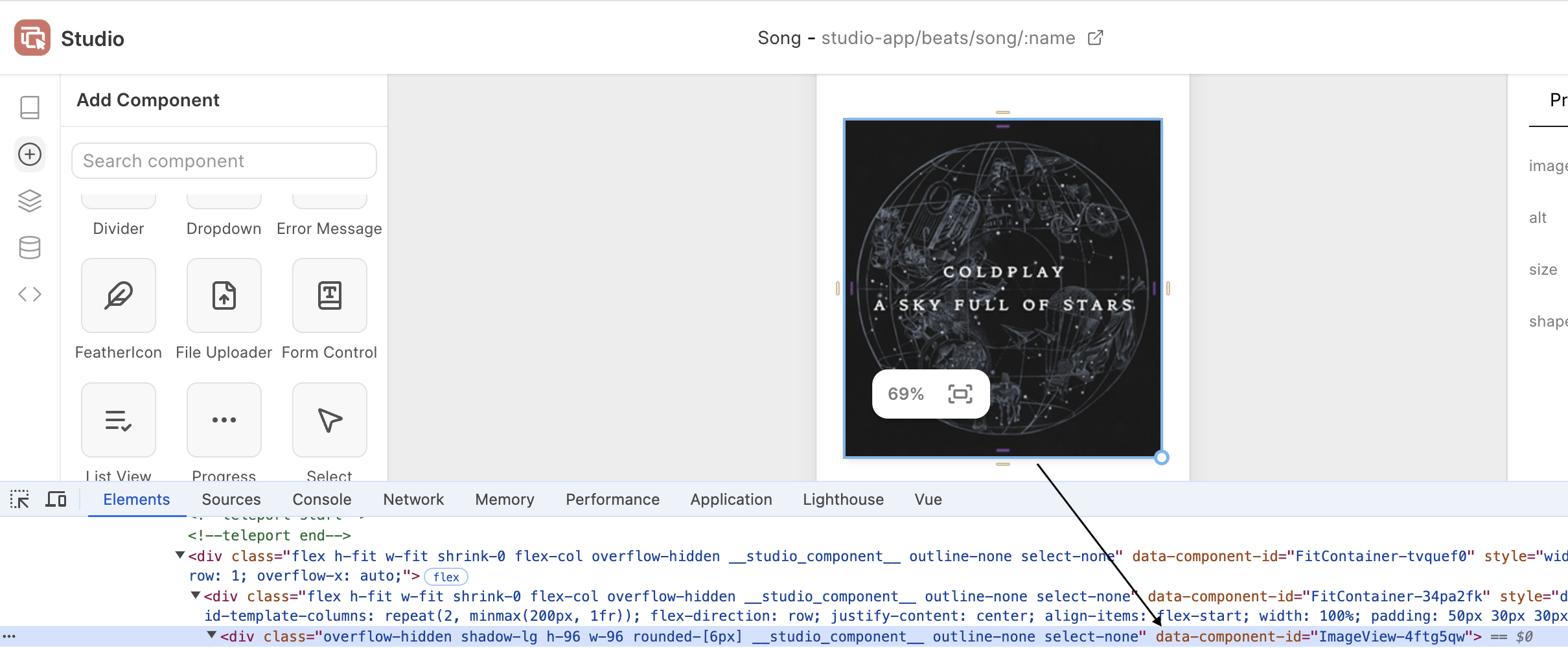The width and height of the screenshot is (1568, 648).
Task: Open the layers stack icon in sidebar
Action: click(x=30, y=201)
